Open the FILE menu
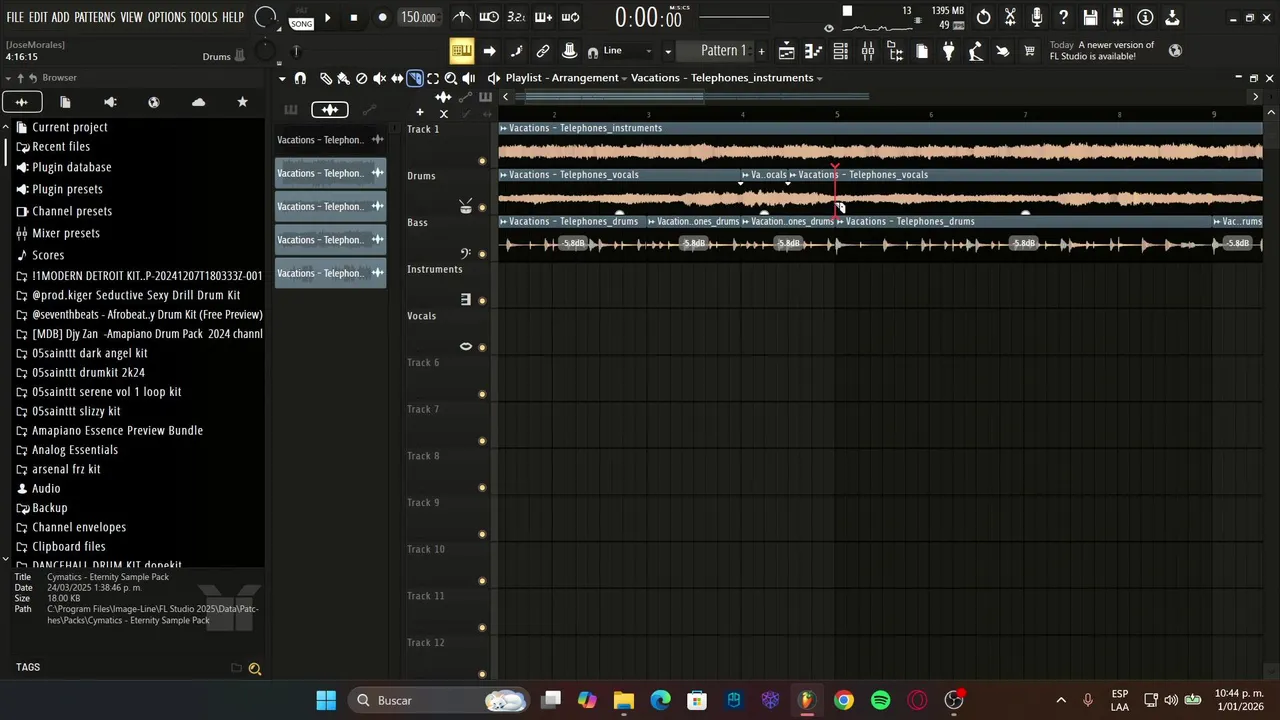Viewport: 1280px width, 720px height. click(x=15, y=17)
